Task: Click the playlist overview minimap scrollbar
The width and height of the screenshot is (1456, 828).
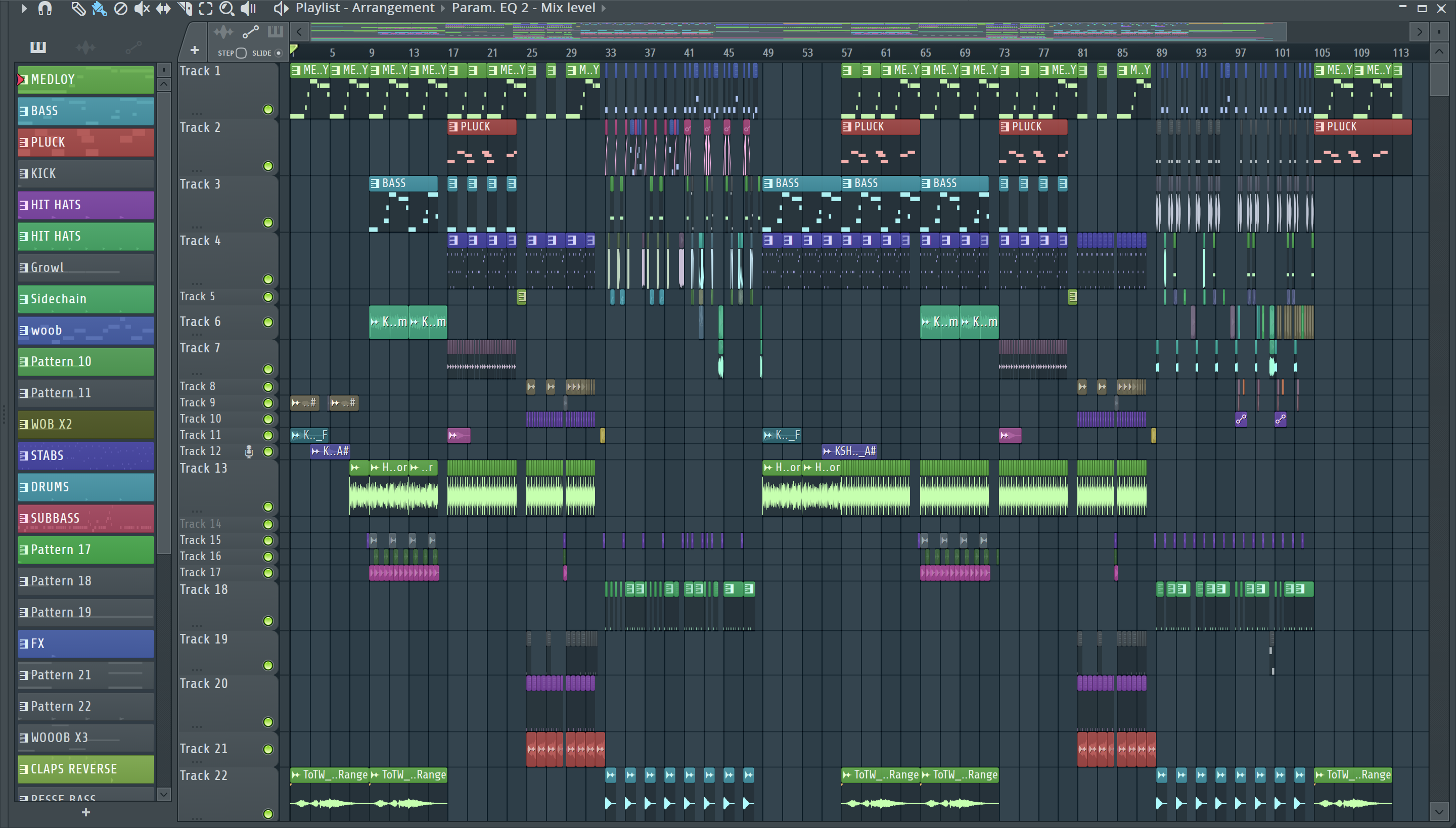Action: point(799,32)
